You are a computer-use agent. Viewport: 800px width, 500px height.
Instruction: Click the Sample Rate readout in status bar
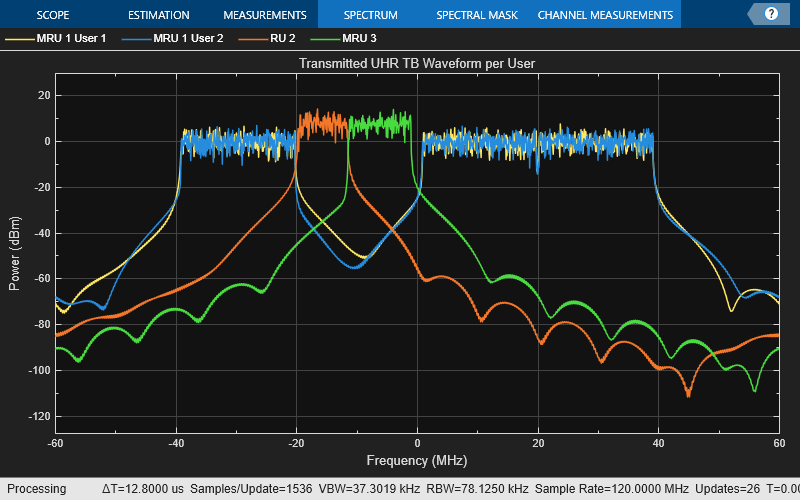(x=610, y=489)
